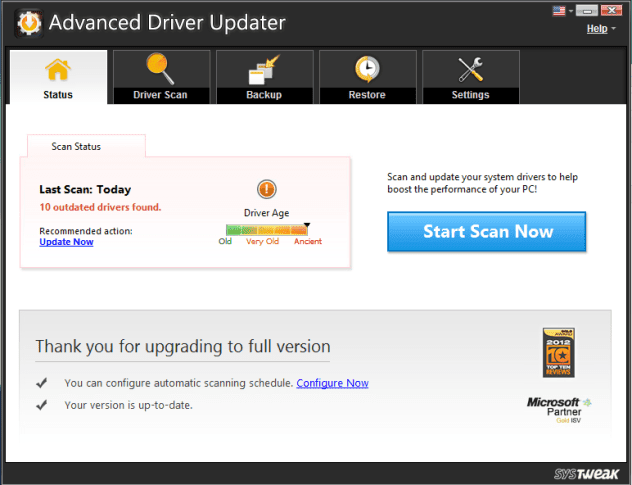Open the Status tab
Image resolution: width=632 pixels, height=485 pixels.
[x=58, y=77]
